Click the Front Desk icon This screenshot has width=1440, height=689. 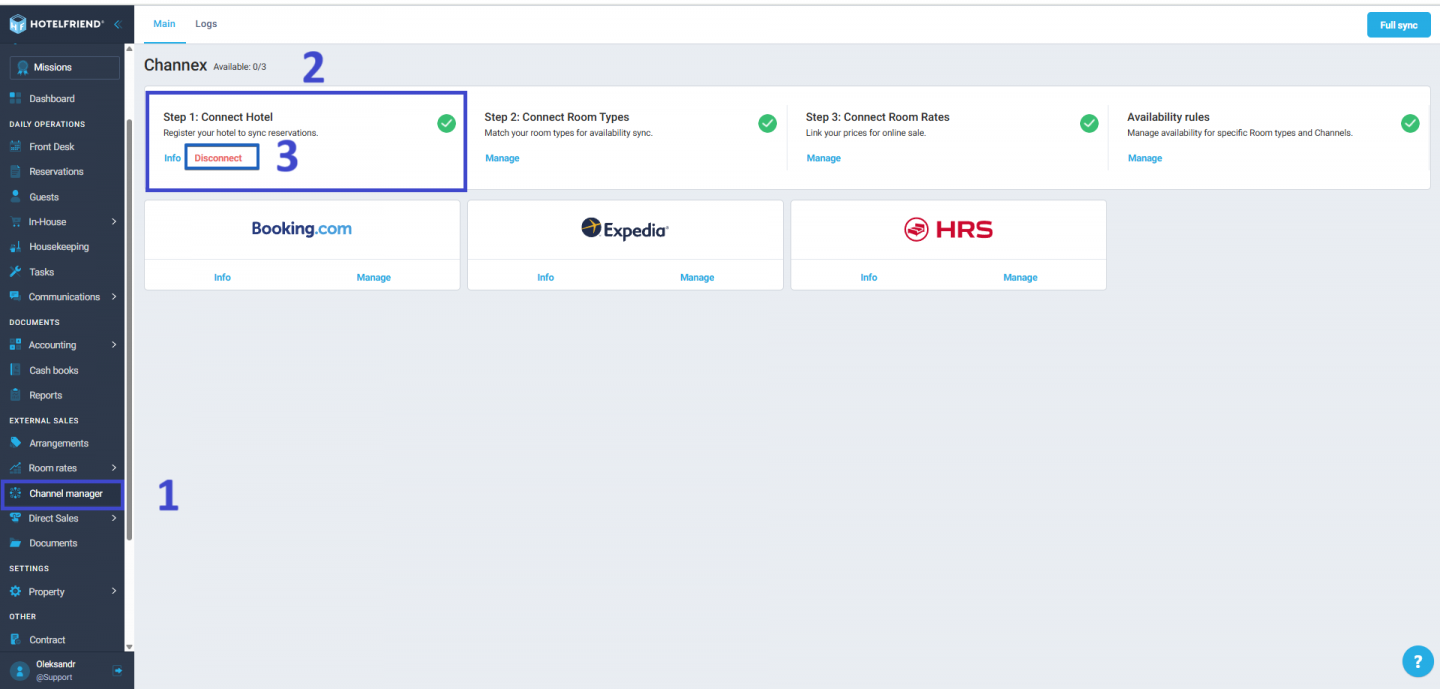pos(15,146)
